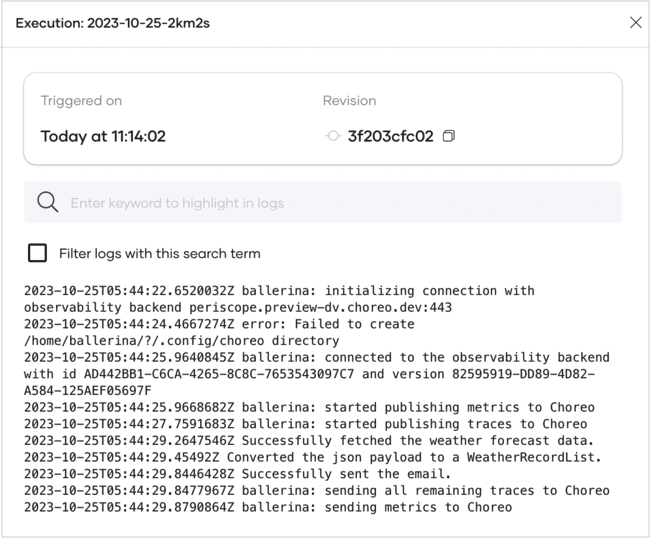Open revision 3f203cfc02 link
The width and height of the screenshot is (650, 539).
coord(390,136)
